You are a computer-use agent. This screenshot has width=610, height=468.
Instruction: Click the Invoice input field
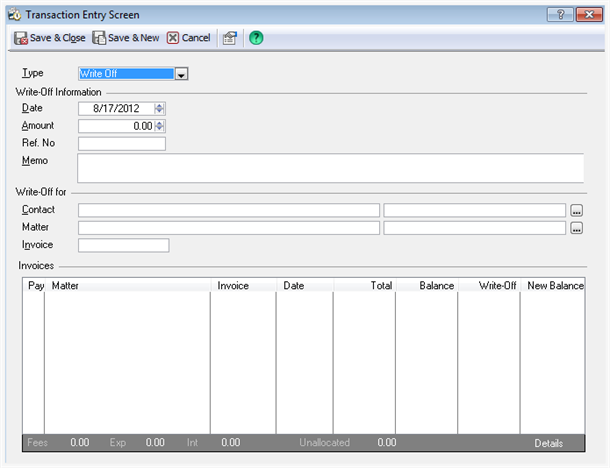[x=123, y=245]
